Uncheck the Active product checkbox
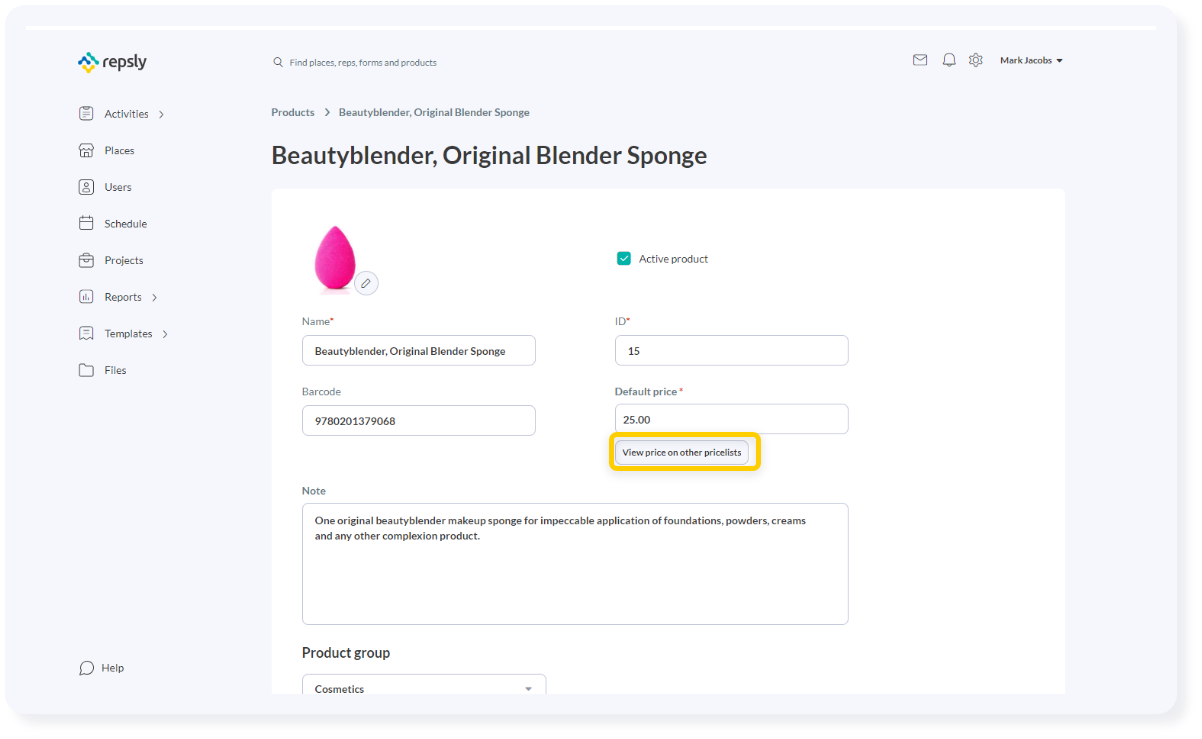 [624, 259]
